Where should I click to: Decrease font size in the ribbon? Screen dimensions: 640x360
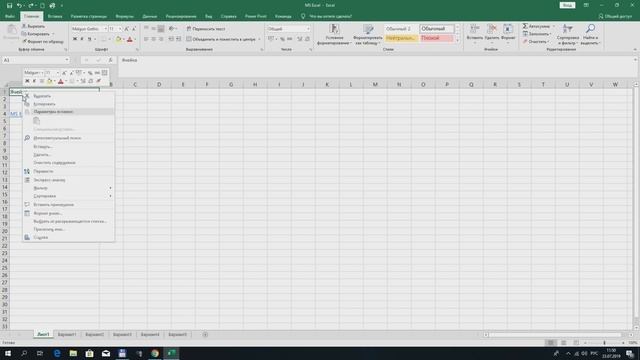pos(133,29)
